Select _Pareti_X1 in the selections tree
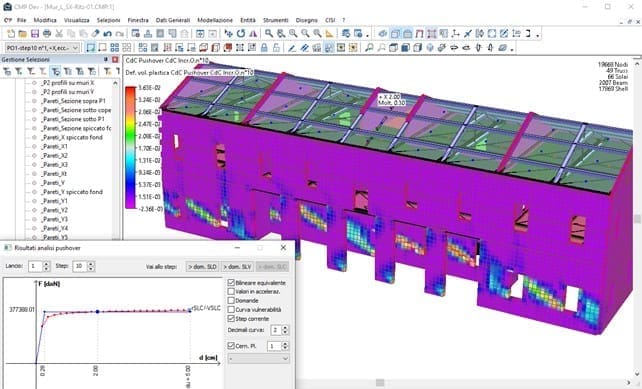Screen dimensions: 642x389 pyautogui.click(x=54, y=146)
